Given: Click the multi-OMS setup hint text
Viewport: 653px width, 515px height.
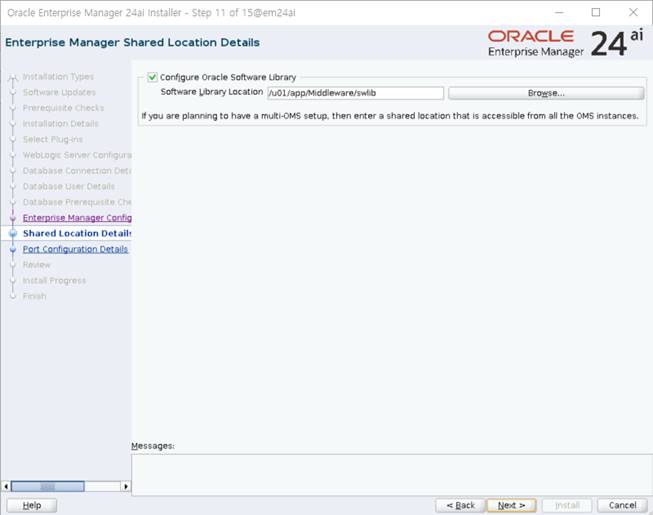Looking at the screenshot, I should click(390, 116).
